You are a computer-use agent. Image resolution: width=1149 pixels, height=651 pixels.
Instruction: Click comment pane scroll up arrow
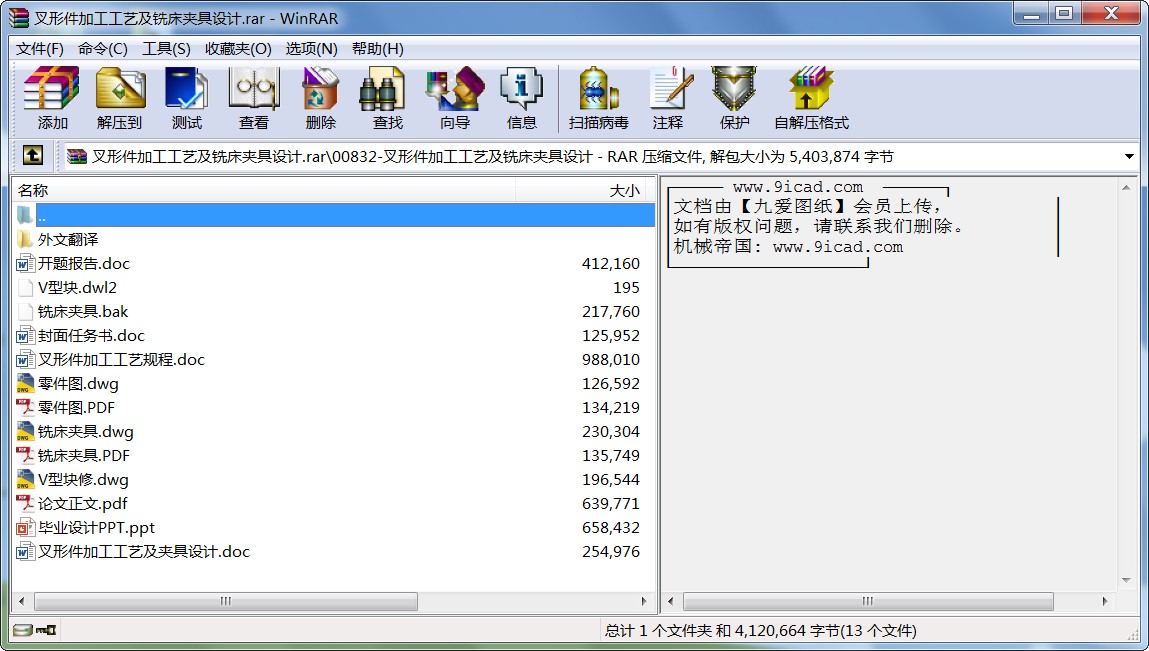click(x=1126, y=188)
